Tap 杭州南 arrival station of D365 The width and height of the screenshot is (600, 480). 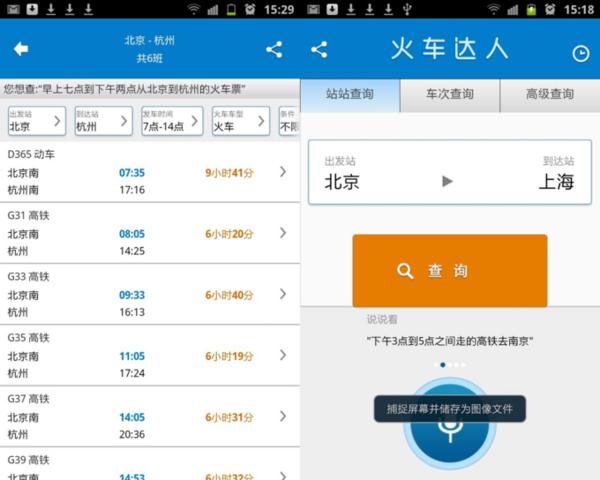pyautogui.click(x=23, y=190)
